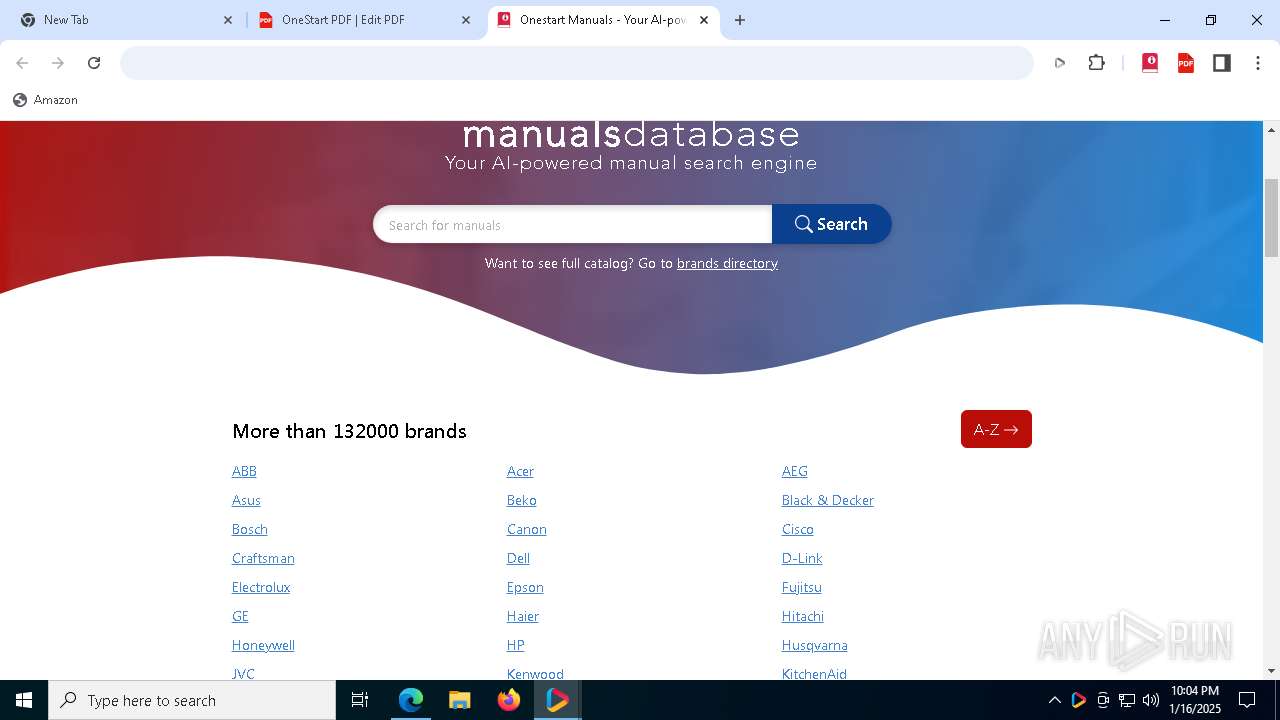This screenshot has width=1280, height=720.
Task: Launch Microsoft Edge from taskbar
Action: pyautogui.click(x=411, y=700)
